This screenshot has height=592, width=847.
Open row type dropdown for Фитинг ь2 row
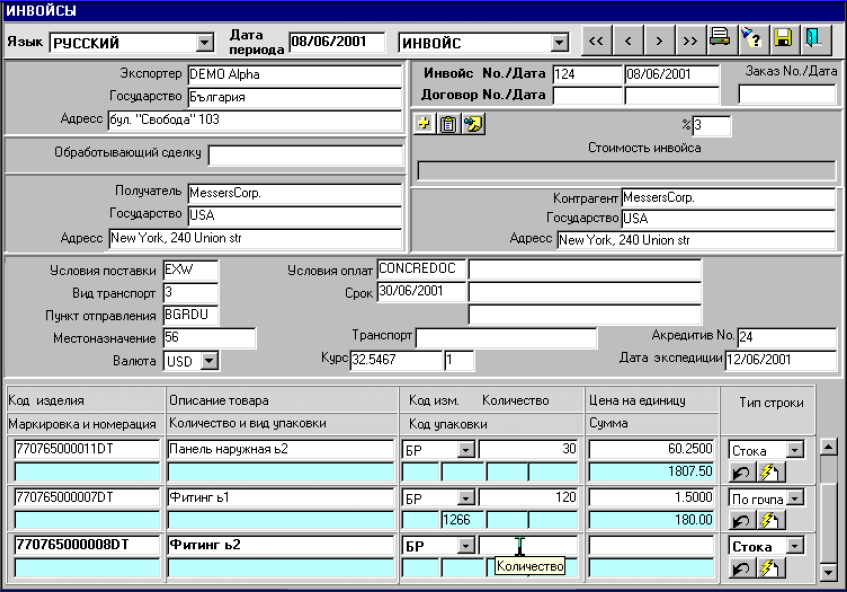coord(795,546)
